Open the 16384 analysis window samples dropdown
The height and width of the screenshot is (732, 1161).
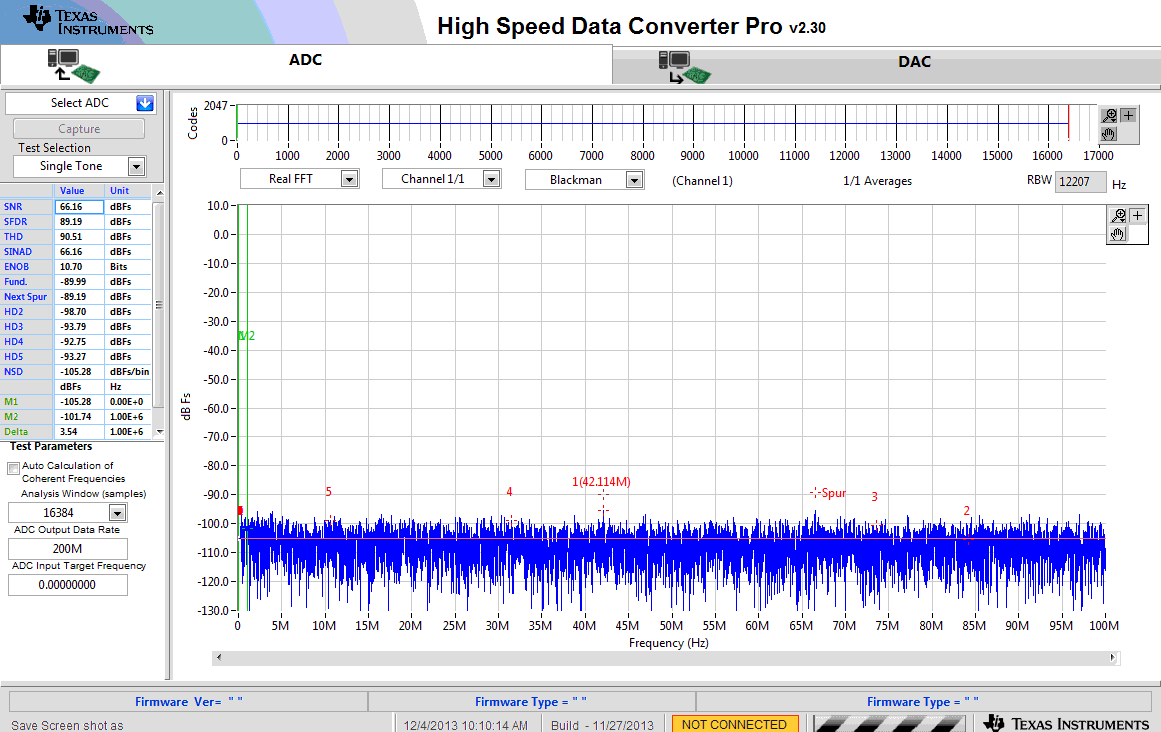pyautogui.click(x=118, y=513)
